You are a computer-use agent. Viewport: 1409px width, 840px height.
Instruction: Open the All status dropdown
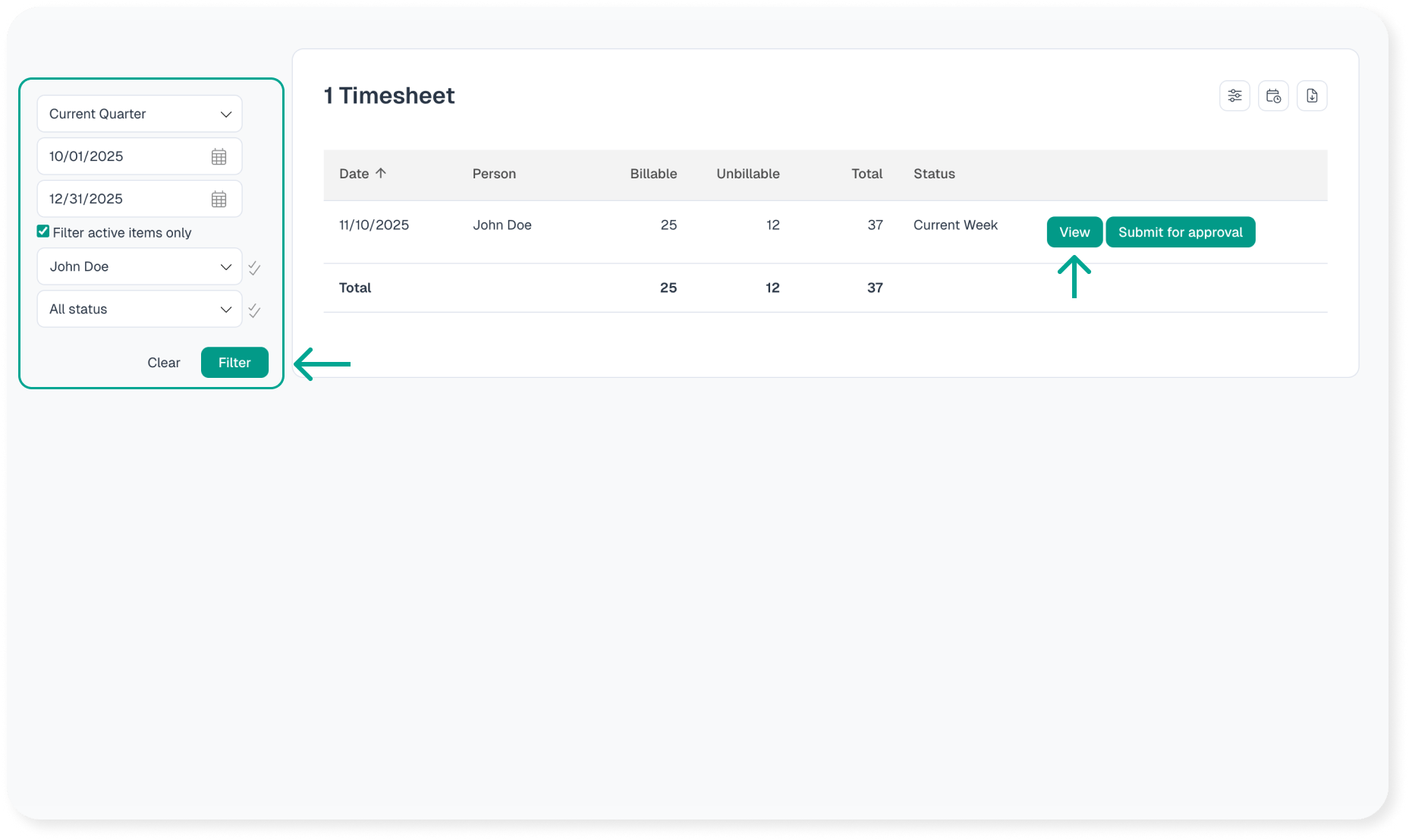pyautogui.click(x=140, y=310)
